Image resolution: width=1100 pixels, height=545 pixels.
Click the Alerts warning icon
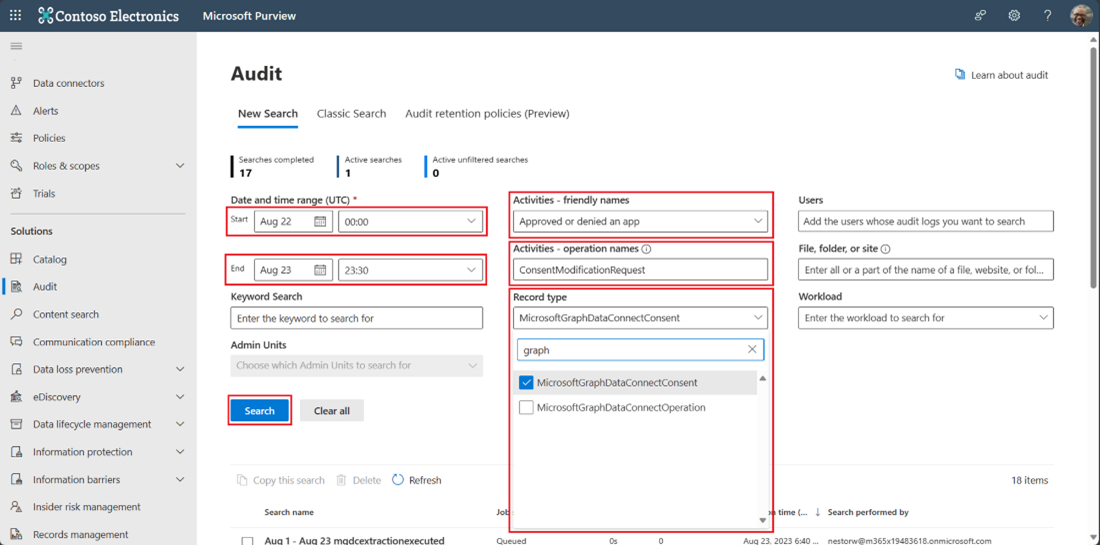click(17, 111)
